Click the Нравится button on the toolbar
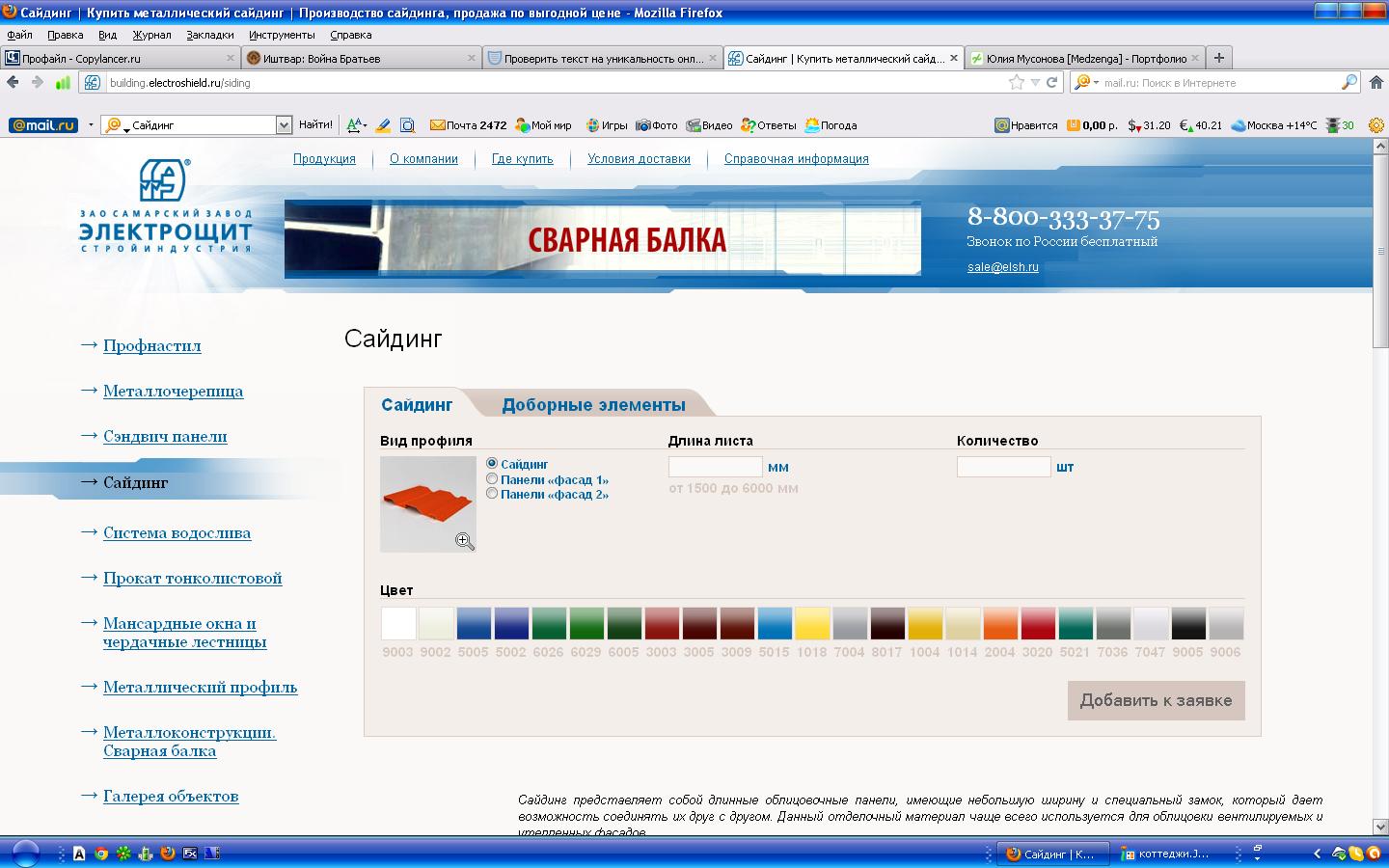 click(1026, 125)
